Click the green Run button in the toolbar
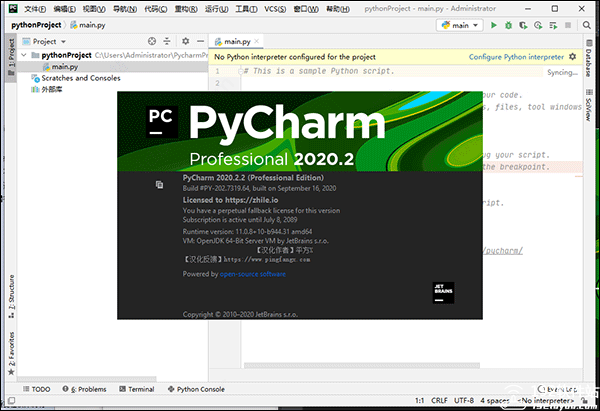The height and width of the screenshot is (411, 600). [x=494, y=24]
